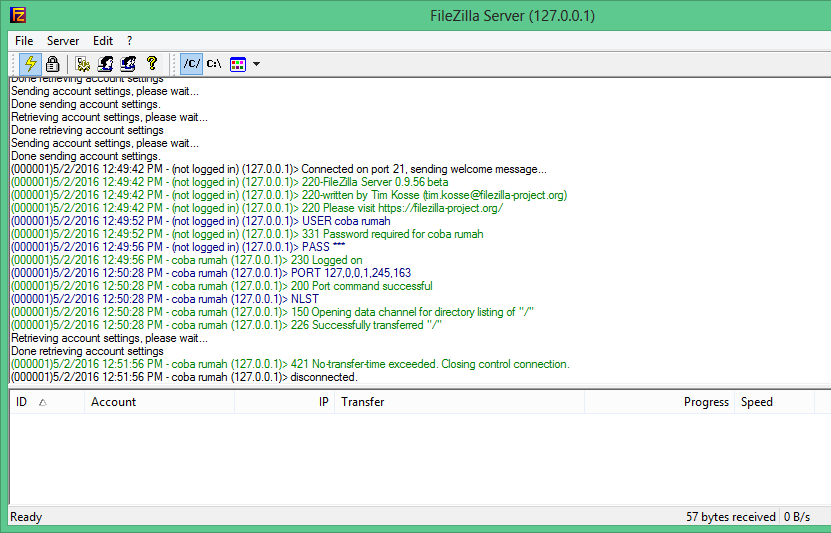
Task: Click log line '200 Port command successful'
Action: click(222, 286)
